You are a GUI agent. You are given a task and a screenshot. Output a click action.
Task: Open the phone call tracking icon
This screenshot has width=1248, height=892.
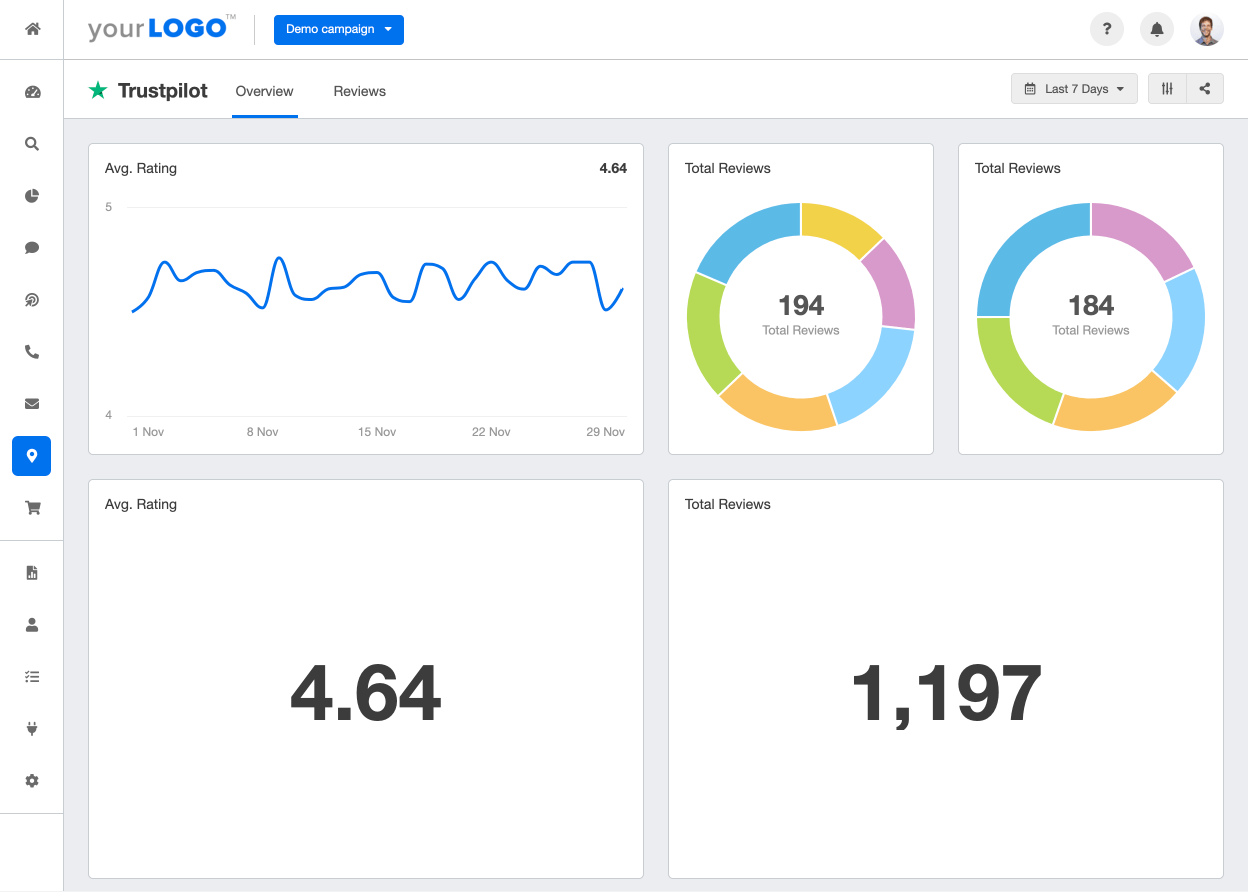point(32,352)
